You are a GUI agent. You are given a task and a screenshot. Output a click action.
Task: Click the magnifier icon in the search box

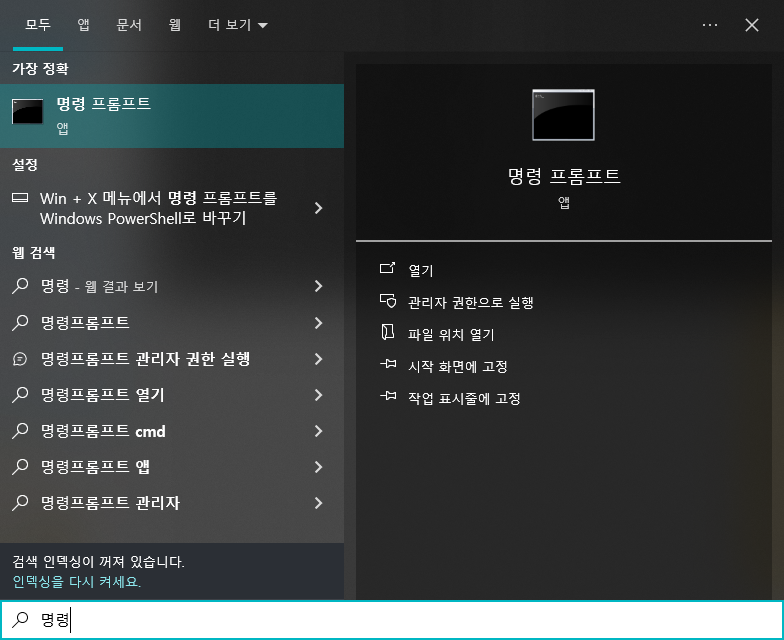point(20,620)
